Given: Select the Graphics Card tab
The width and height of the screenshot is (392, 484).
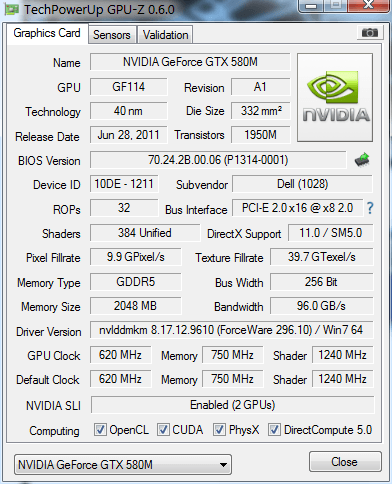Looking at the screenshot, I should pos(47,33).
